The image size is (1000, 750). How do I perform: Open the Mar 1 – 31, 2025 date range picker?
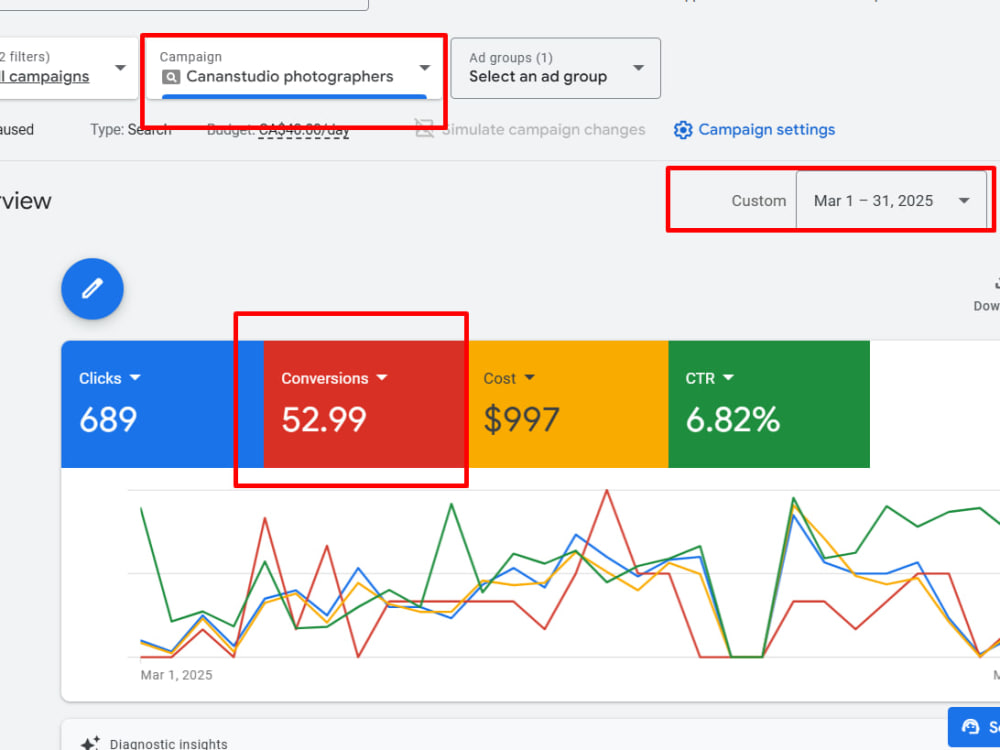click(892, 200)
